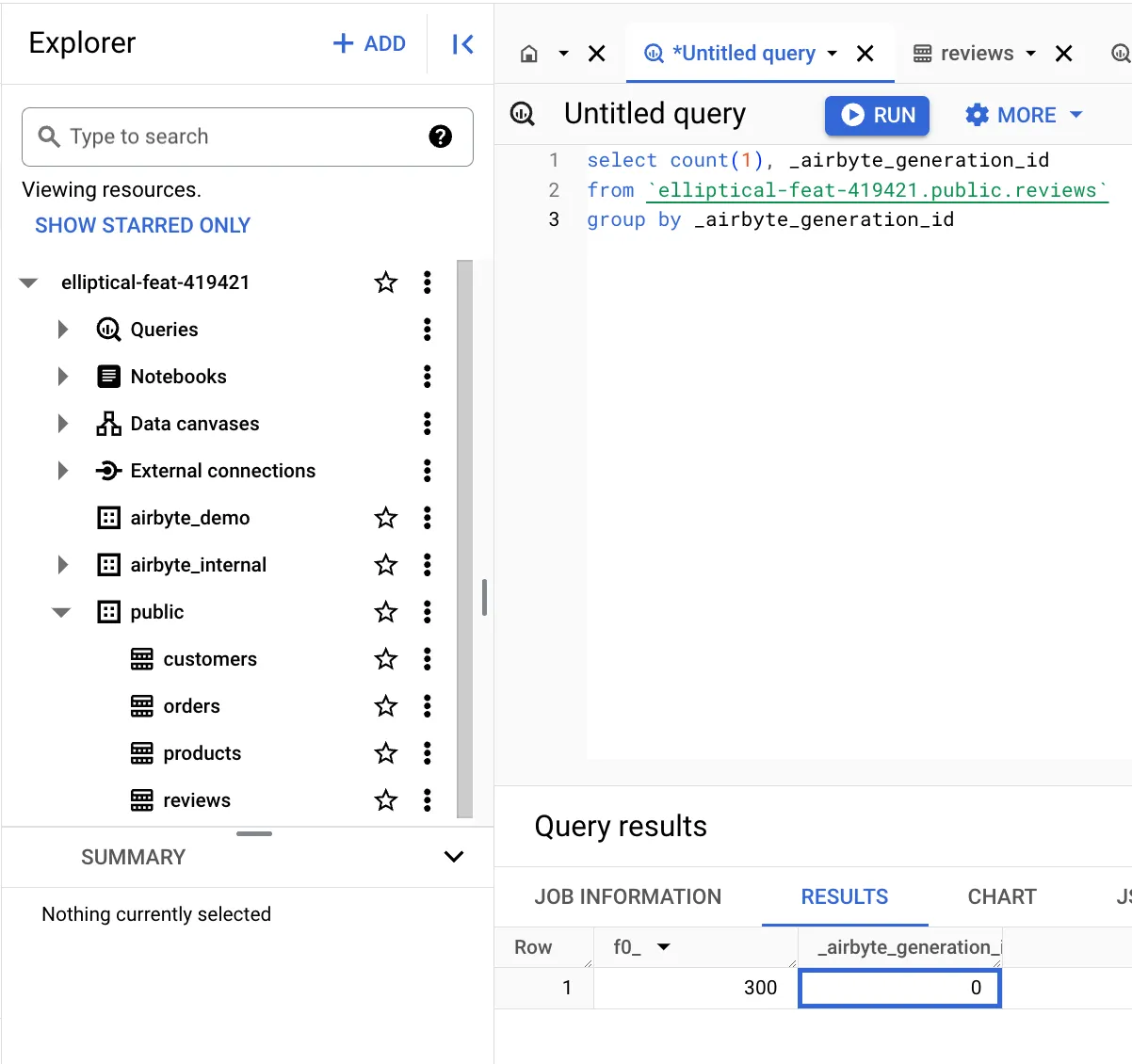Open actions menu for airbyte_internal dataset
The width and height of the screenshot is (1132, 1064).
428,565
